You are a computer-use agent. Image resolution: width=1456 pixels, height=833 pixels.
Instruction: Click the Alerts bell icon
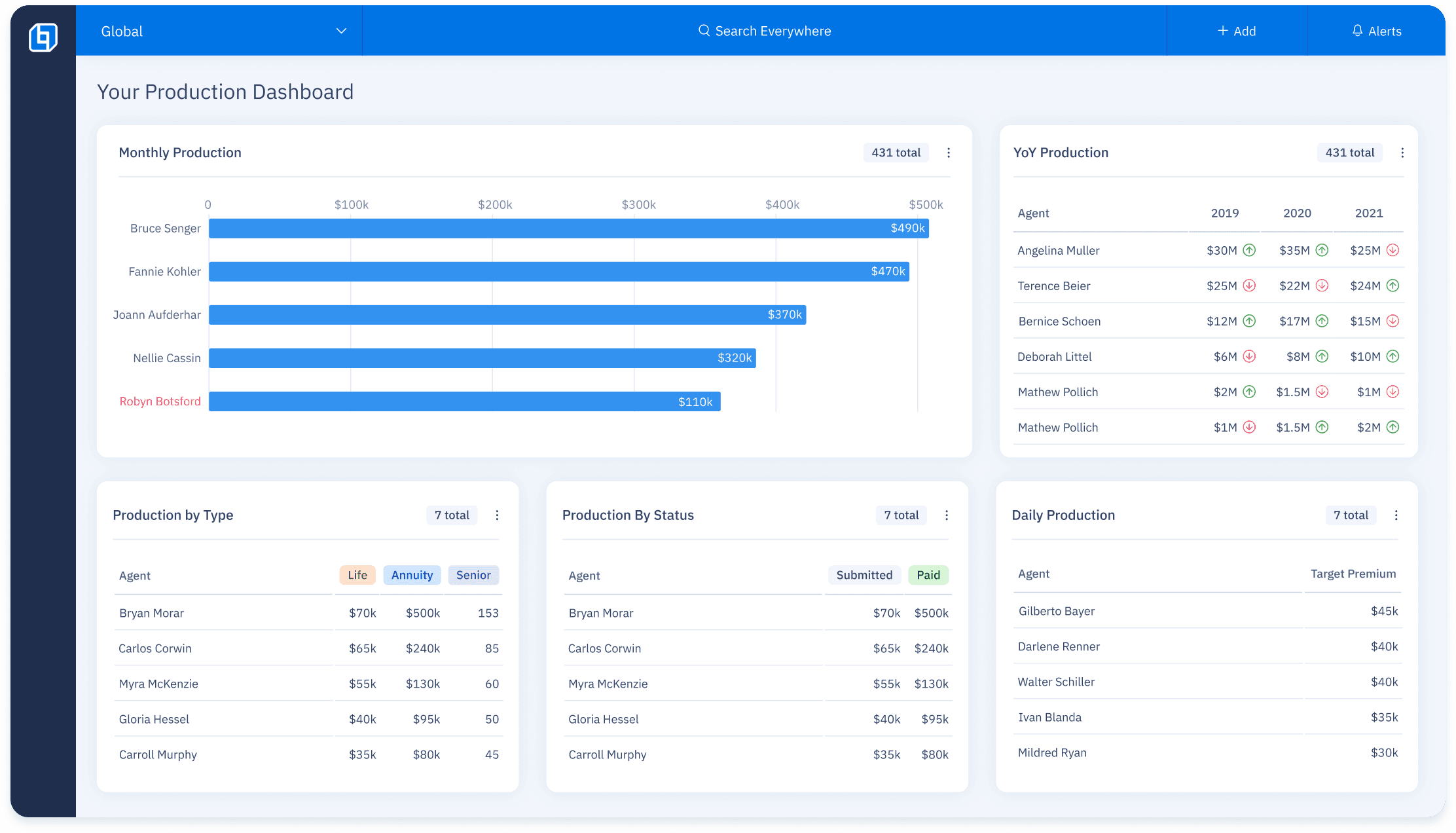(x=1358, y=31)
